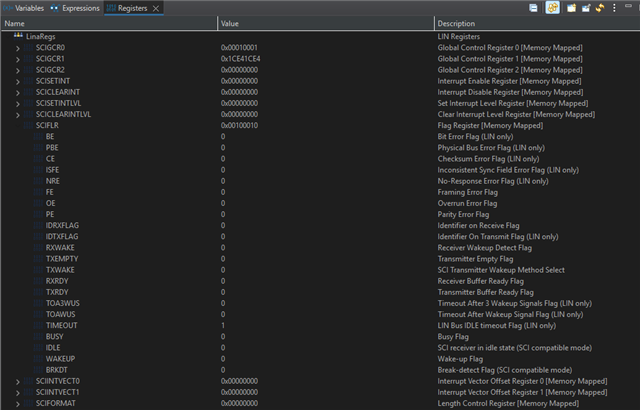Image resolution: width=640 pixels, height=410 pixels.
Task: Toggle the Continuous Refresh icon
Action: [x=552, y=8]
